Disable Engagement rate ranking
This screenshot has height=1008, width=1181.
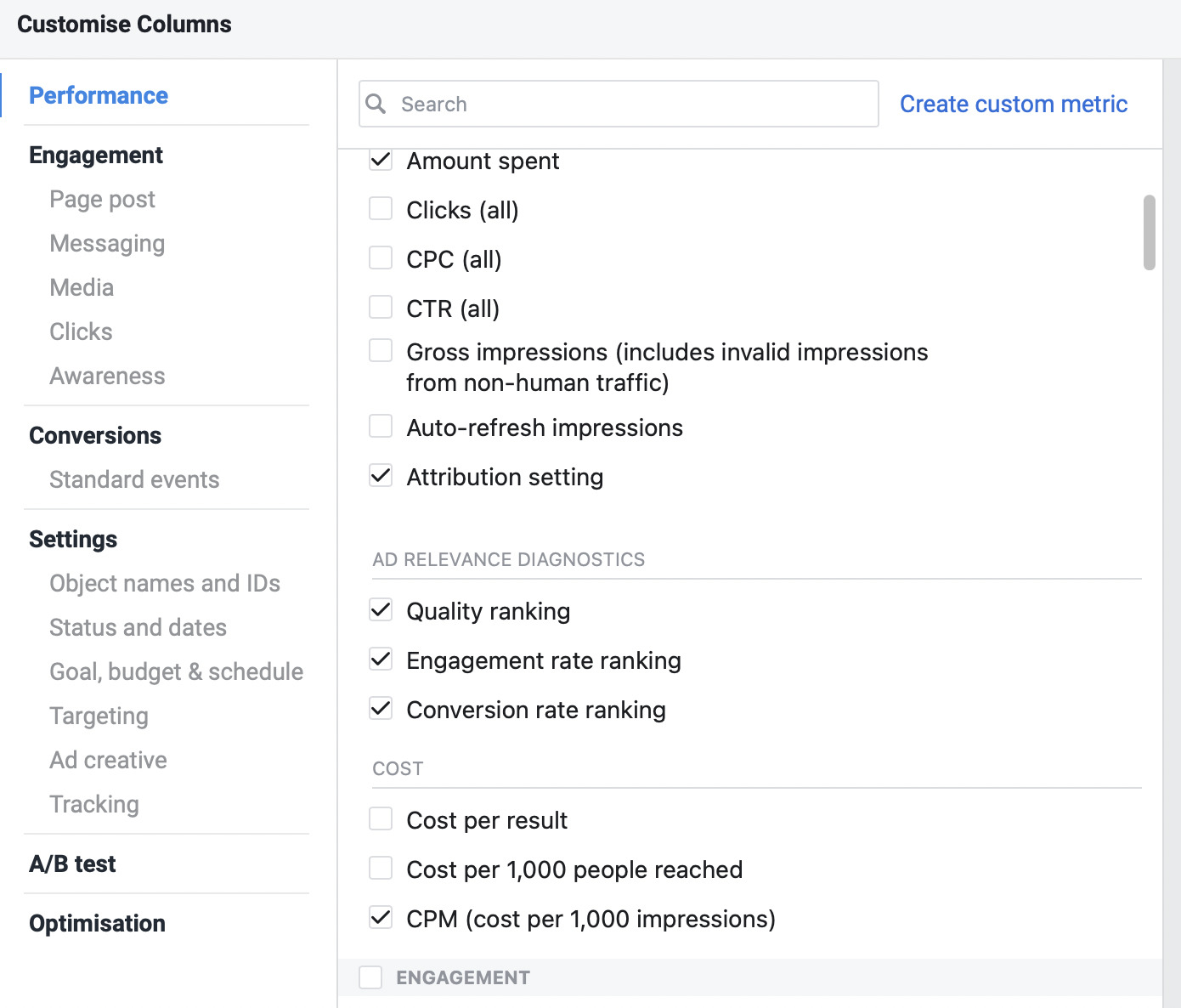[380, 659]
